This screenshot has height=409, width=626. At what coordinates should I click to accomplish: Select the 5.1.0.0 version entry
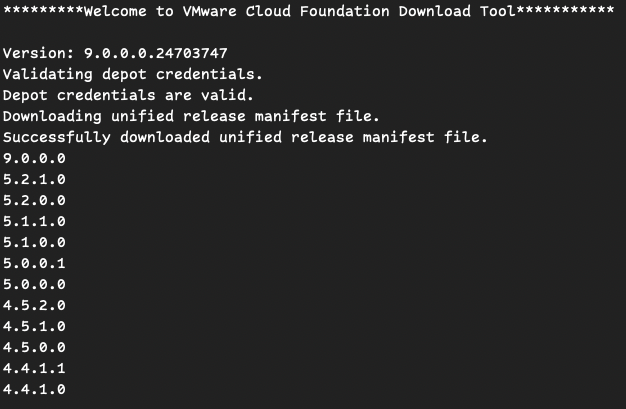coord(34,242)
